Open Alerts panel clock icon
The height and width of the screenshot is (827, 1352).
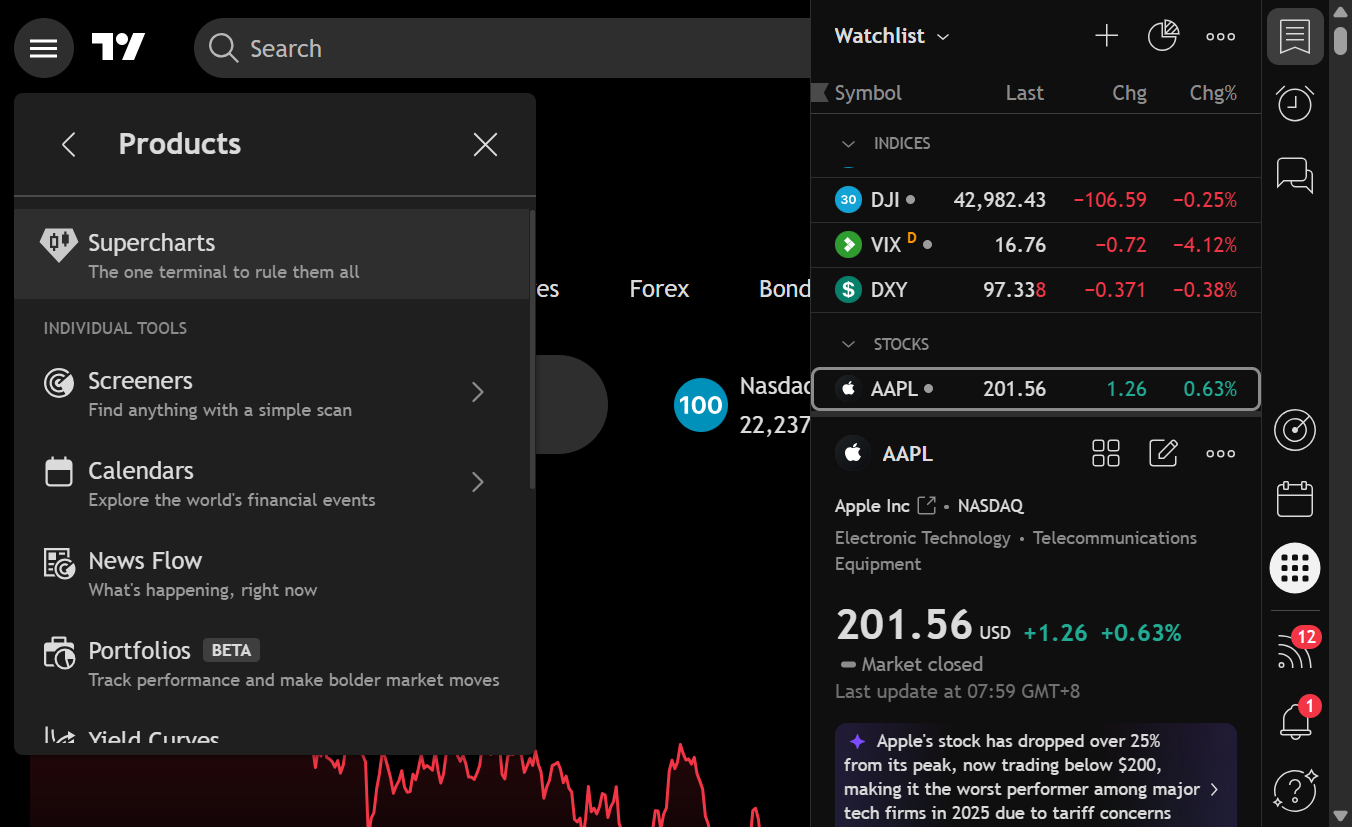pos(1295,103)
